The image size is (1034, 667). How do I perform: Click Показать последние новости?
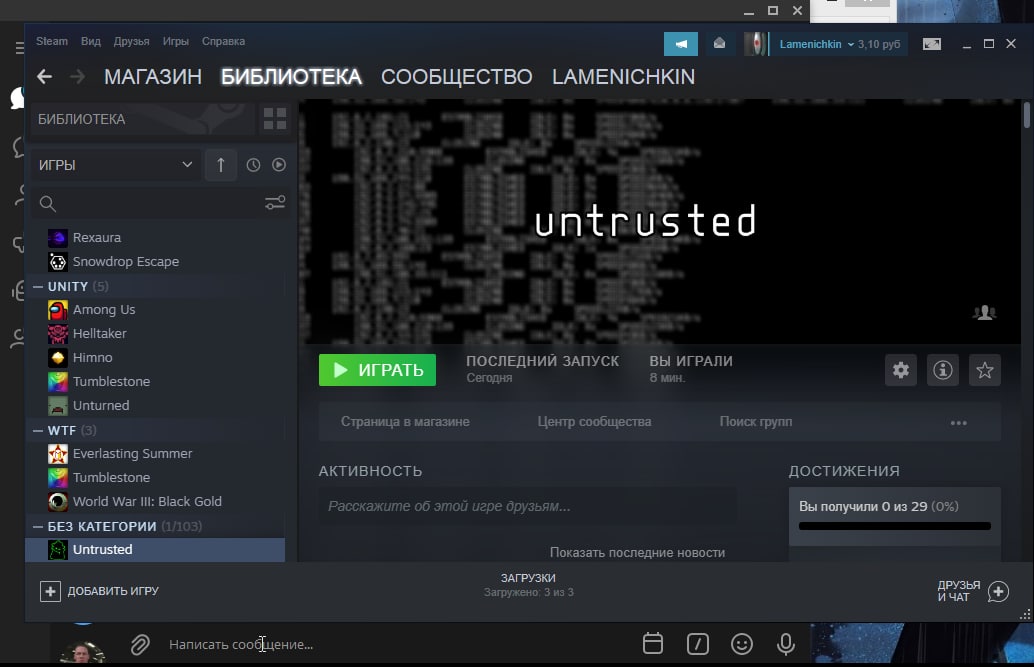point(637,553)
